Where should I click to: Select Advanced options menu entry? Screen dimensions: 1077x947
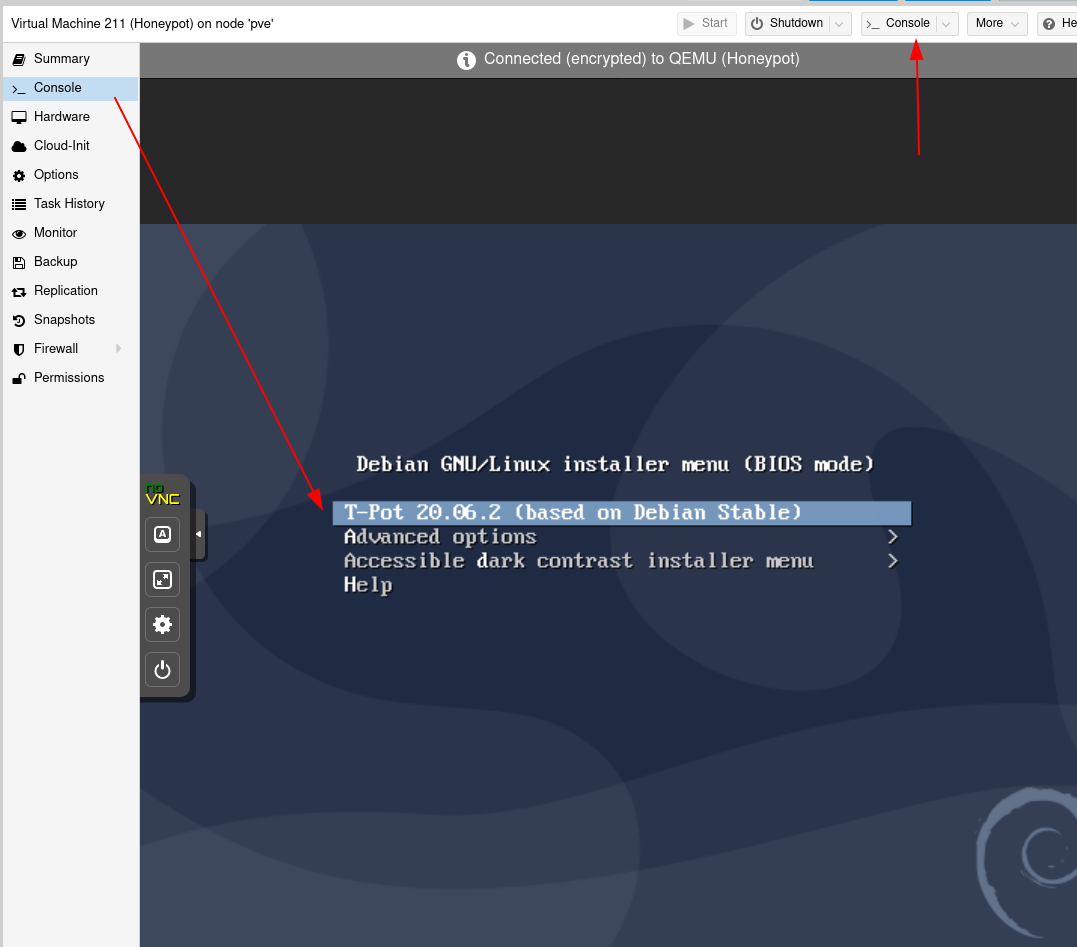click(622, 537)
